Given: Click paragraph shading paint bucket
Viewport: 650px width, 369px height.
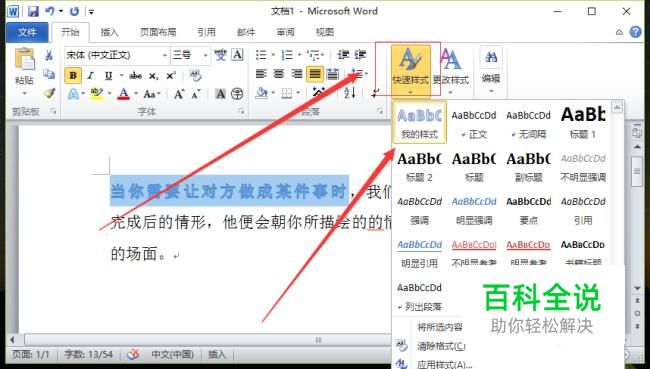Looking at the screenshot, I should pyautogui.click(x=262, y=93).
